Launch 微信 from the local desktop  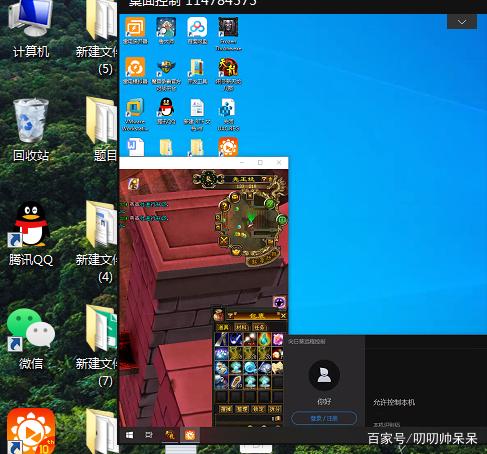tap(31, 338)
